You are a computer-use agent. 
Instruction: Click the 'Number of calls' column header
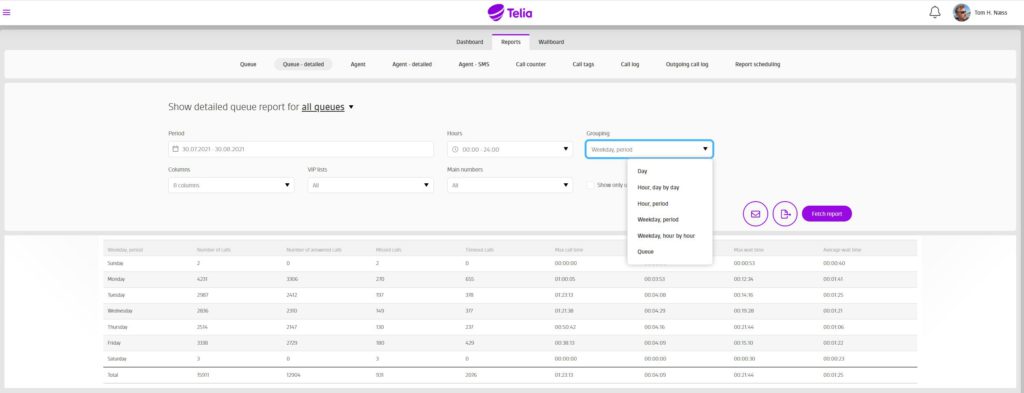(x=214, y=250)
